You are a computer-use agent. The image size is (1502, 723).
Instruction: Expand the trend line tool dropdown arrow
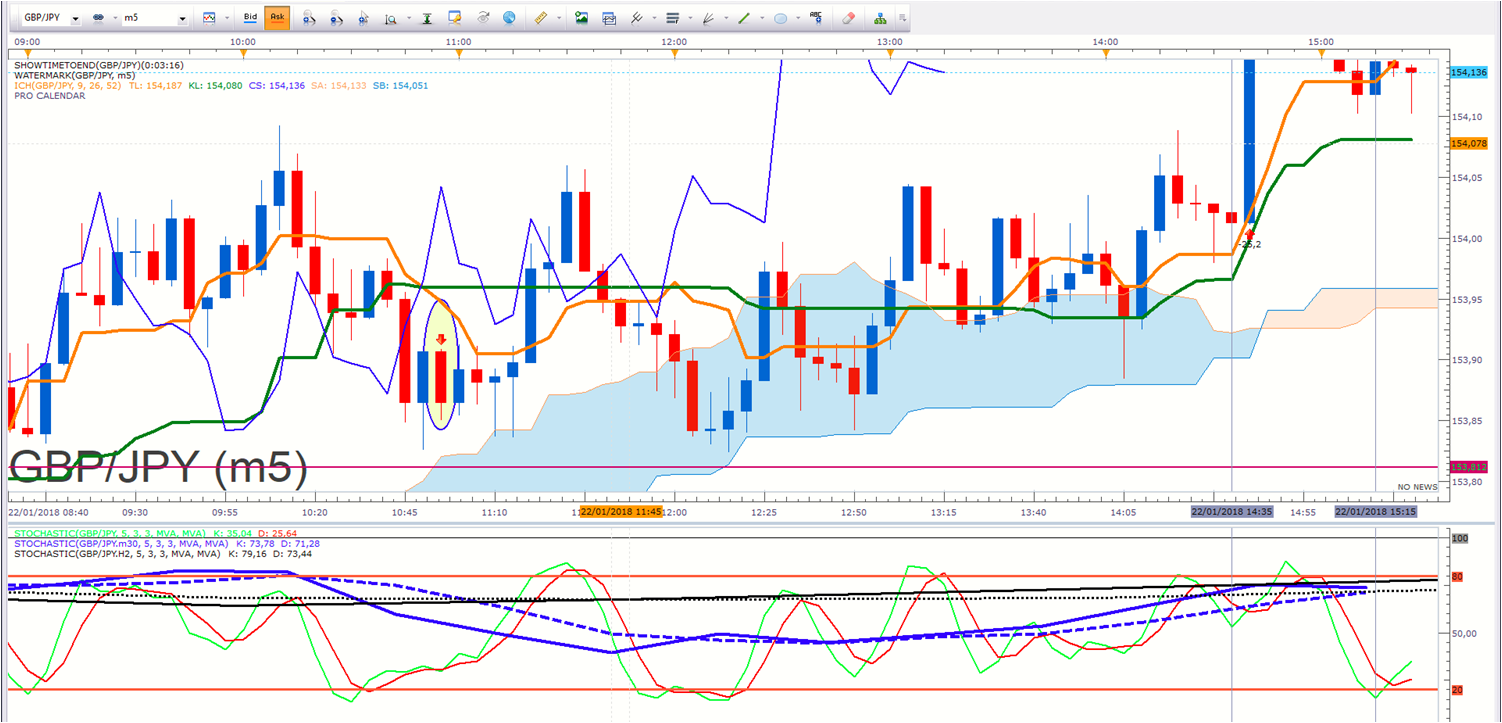pyautogui.click(x=762, y=19)
